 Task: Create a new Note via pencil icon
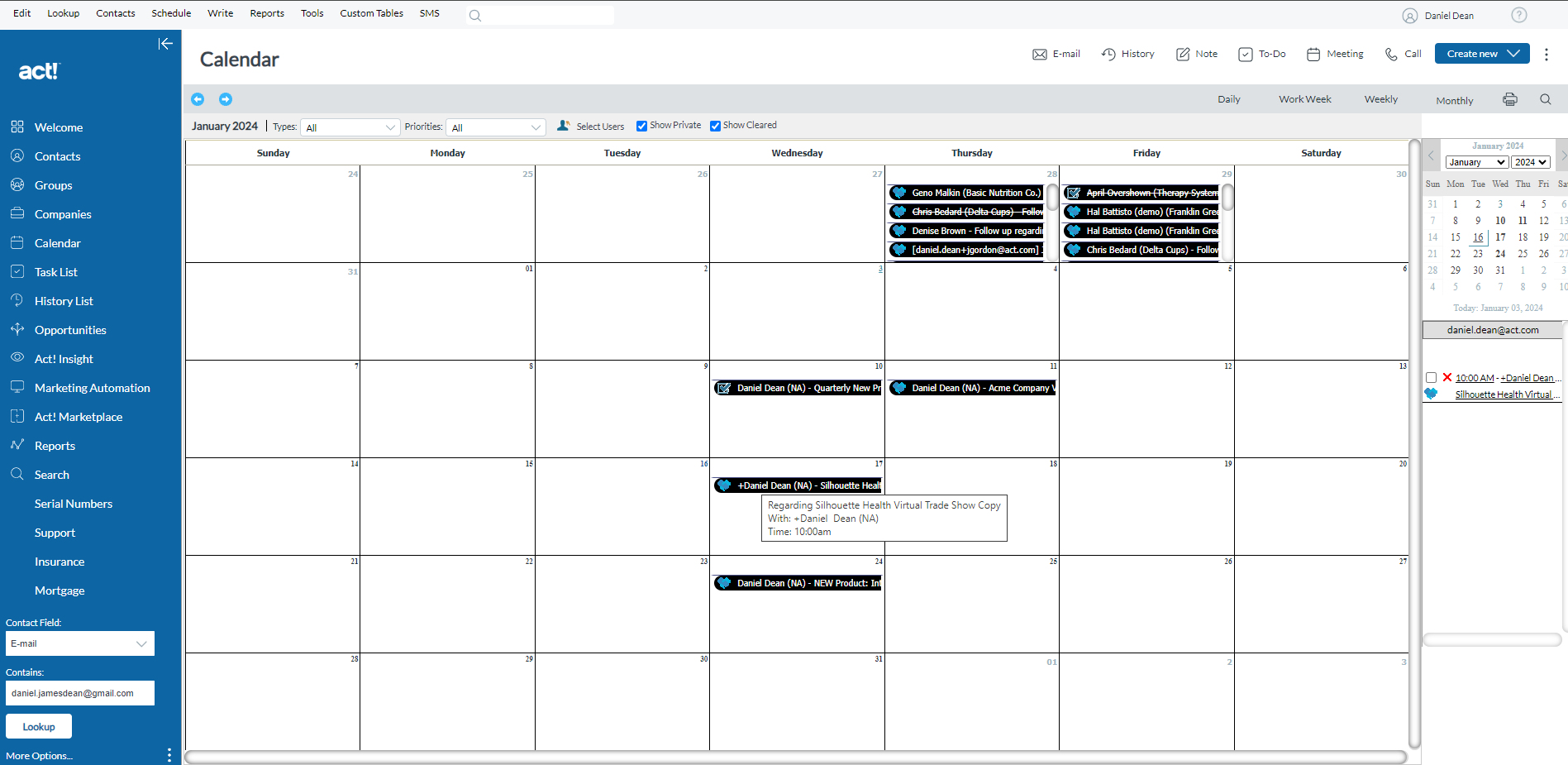pyautogui.click(x=1183, y=54)
